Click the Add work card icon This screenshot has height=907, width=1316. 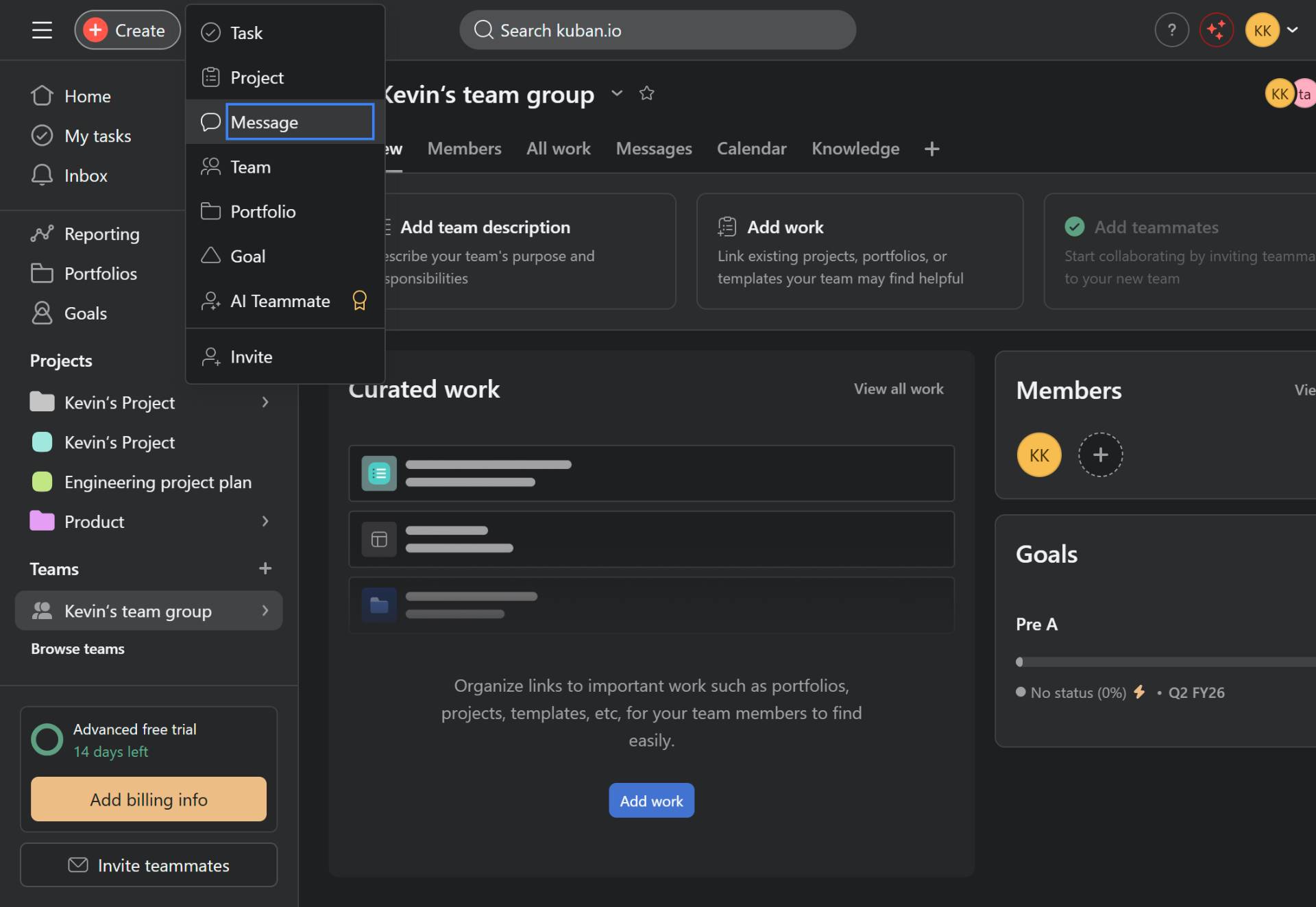click(727, 226)
